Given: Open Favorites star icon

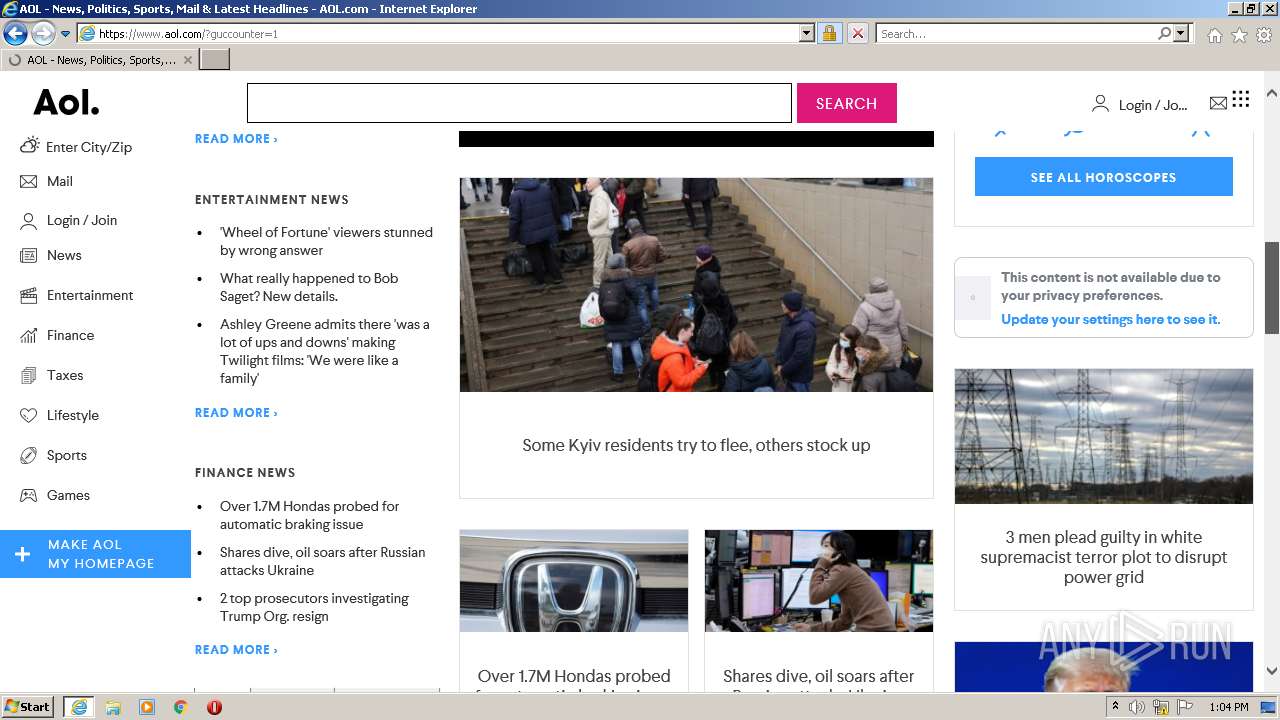Looking at the screenshot, I should tap(1239, 34).
